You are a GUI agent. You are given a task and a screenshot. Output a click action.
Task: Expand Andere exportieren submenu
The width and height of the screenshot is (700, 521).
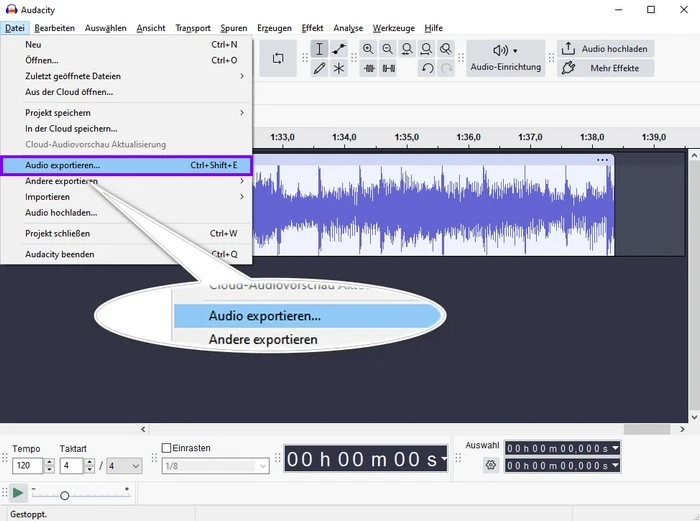pyautogui.click(x=127, y=181)
